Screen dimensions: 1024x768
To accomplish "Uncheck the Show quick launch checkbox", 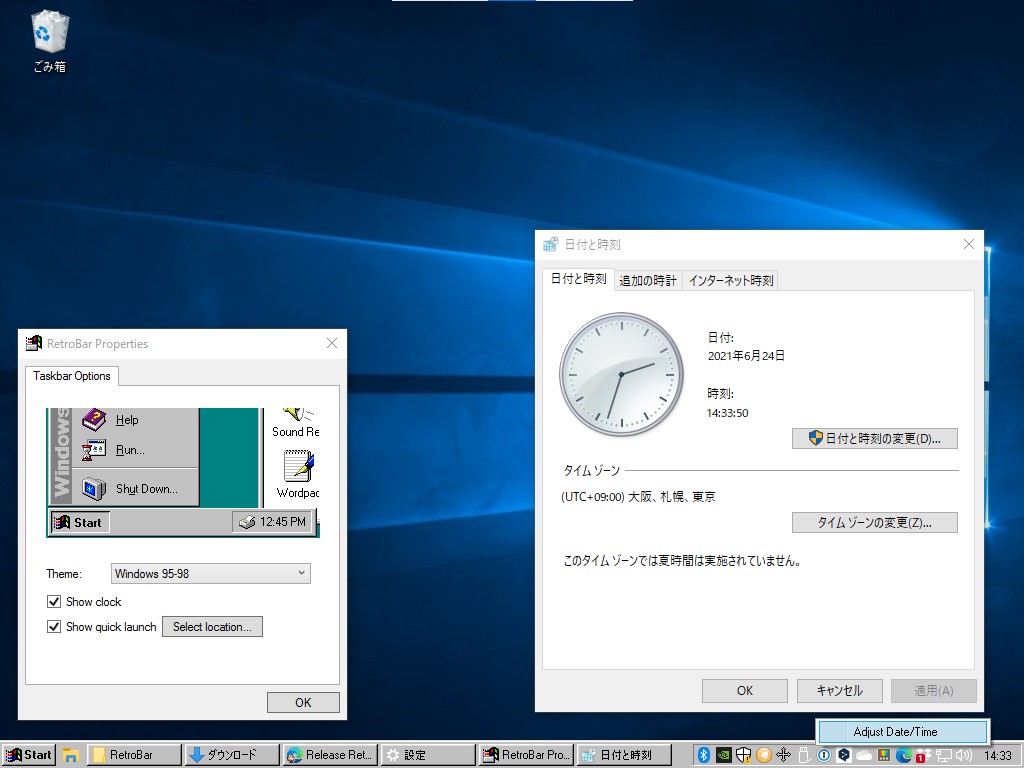I will click(54, 626).
